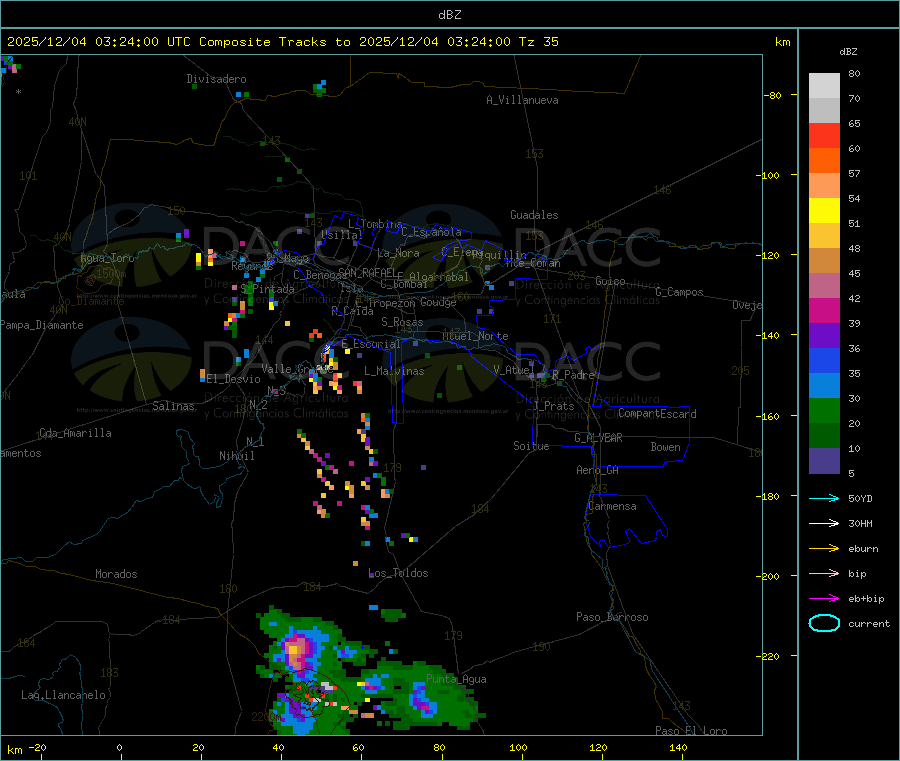
Task: Click the strong pink storm core echo
Action: [x=296, y=650]
